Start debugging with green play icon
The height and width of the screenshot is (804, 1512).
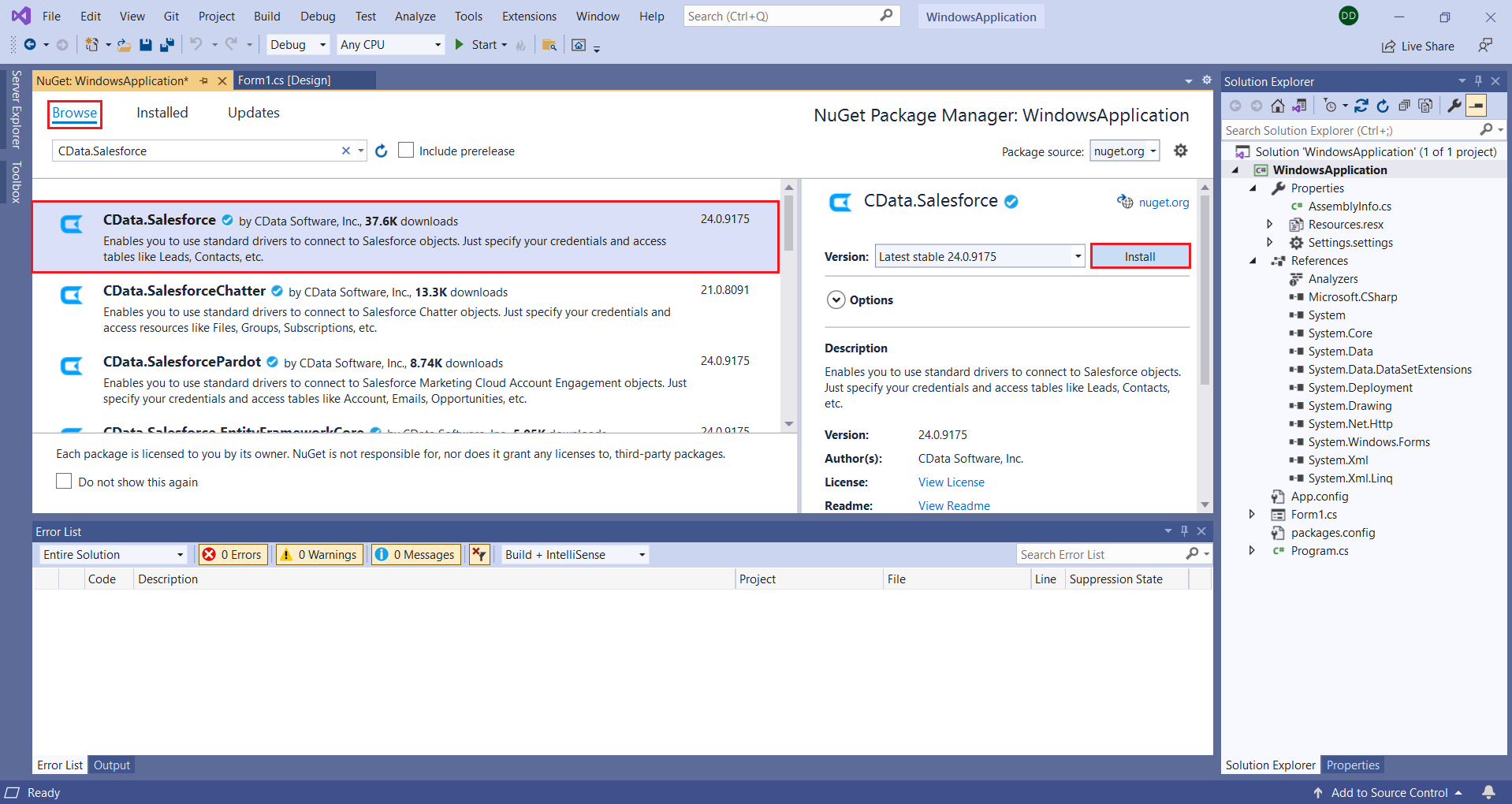tap(460, 45)
